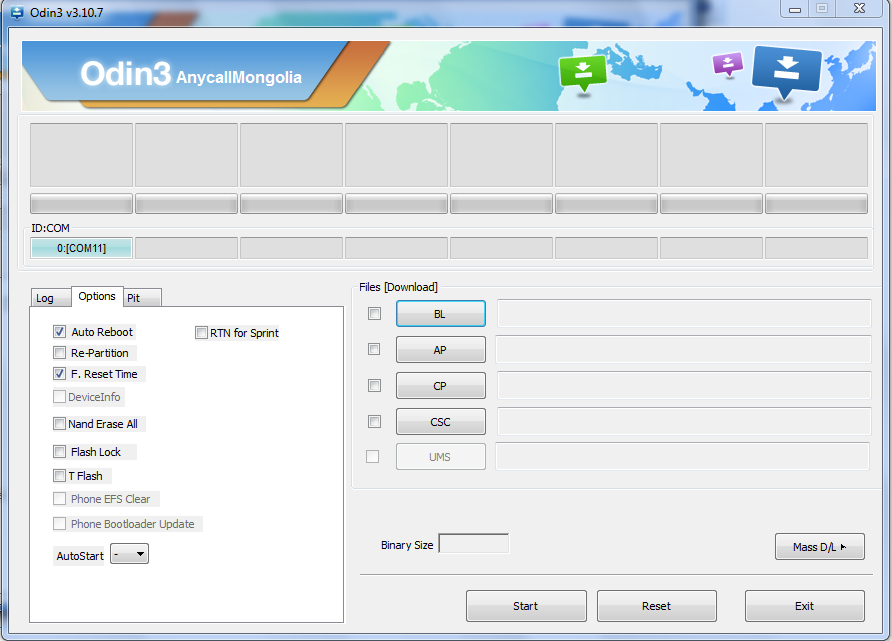Minimize the Odin3 window
The image size is (892, 641).
click(795, 9)
